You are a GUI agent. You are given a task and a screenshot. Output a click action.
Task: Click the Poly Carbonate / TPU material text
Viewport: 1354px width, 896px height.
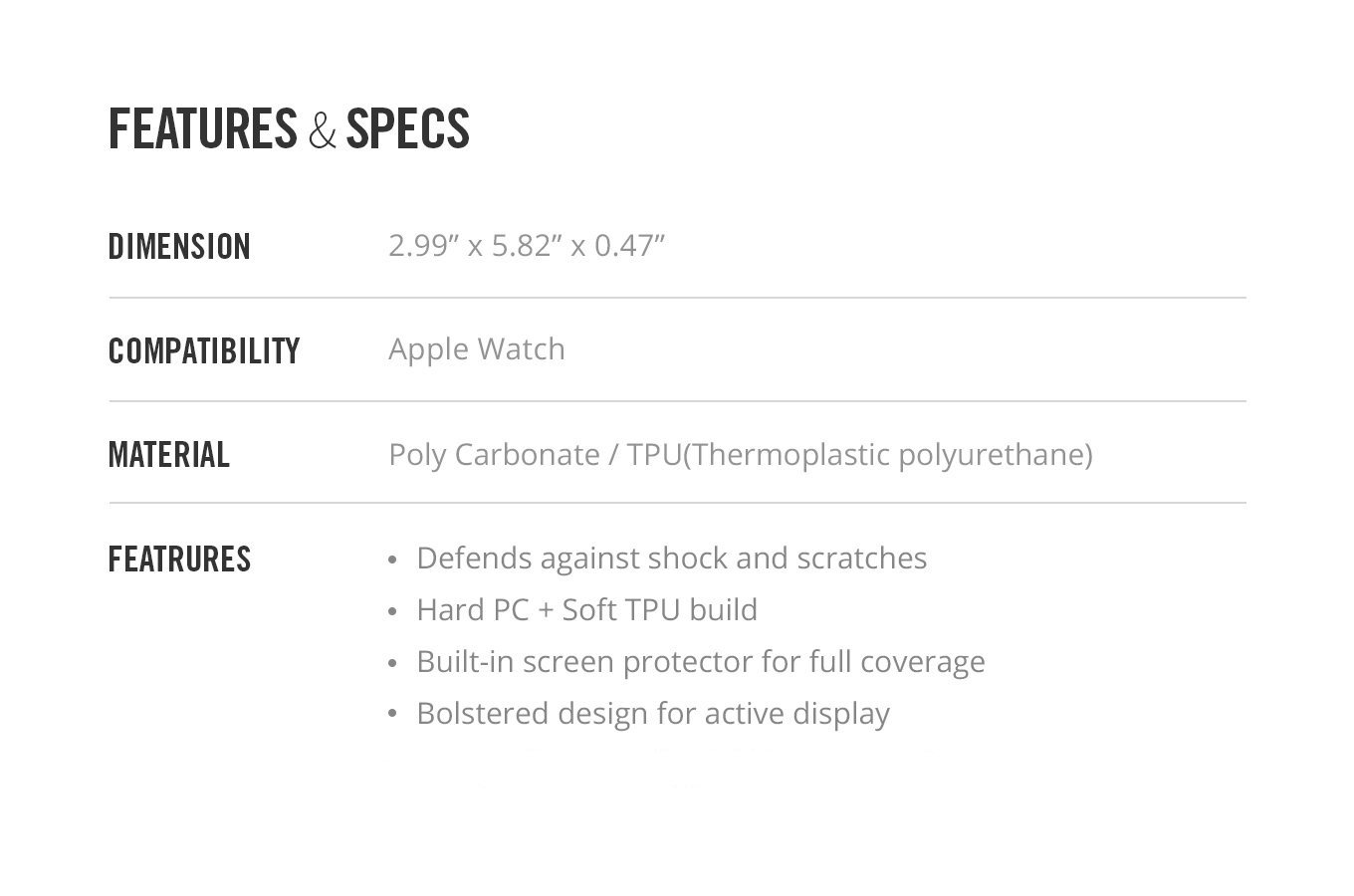tap(741, 455)
